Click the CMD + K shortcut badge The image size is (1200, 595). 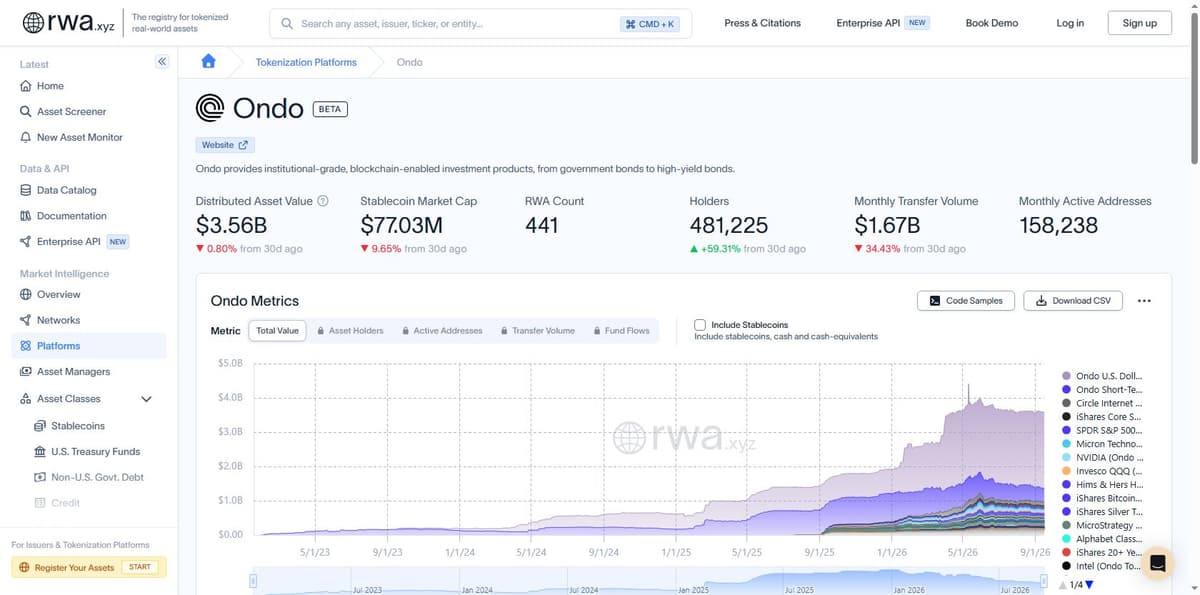651,24
